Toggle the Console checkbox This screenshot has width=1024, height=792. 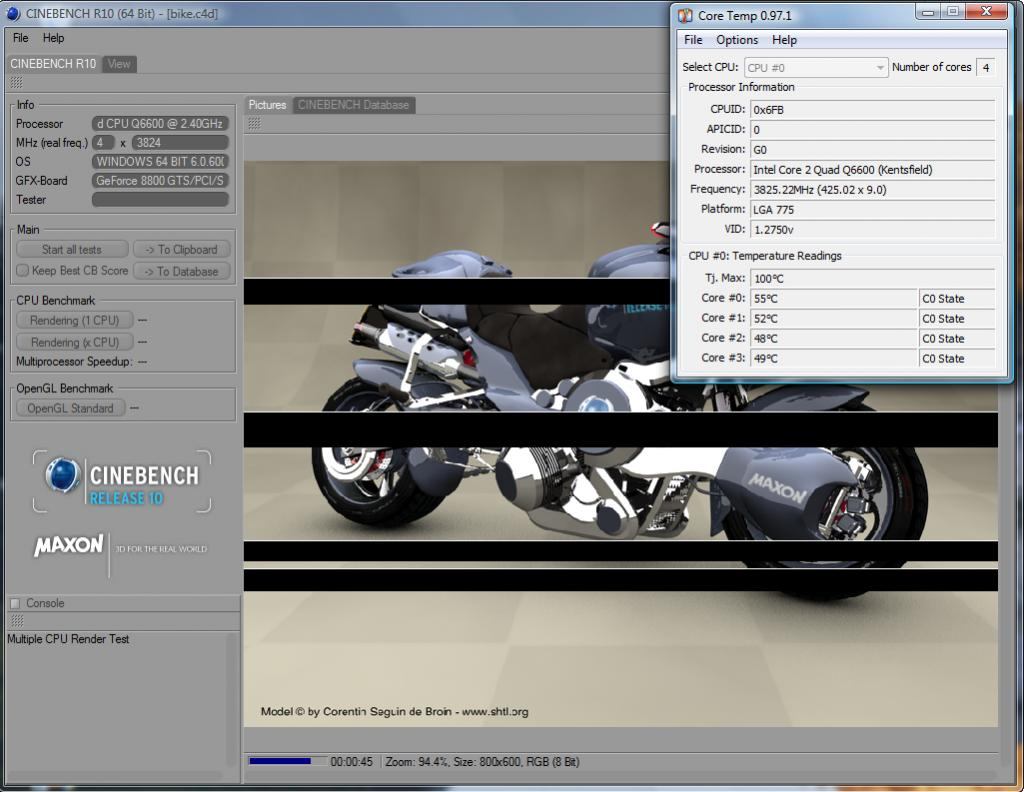click(15, 603)
